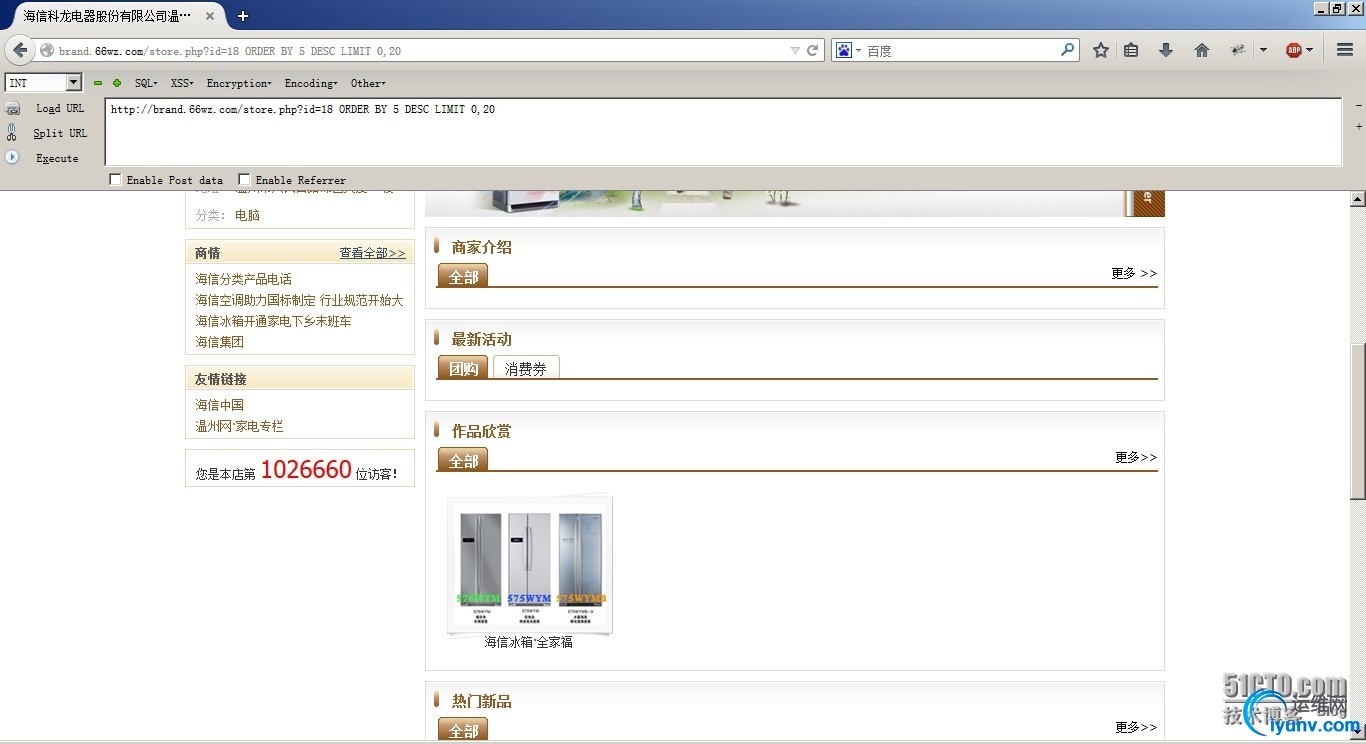Open the bookmarks list icon
The image size is (1366, 744).
tap(1131, 50)
